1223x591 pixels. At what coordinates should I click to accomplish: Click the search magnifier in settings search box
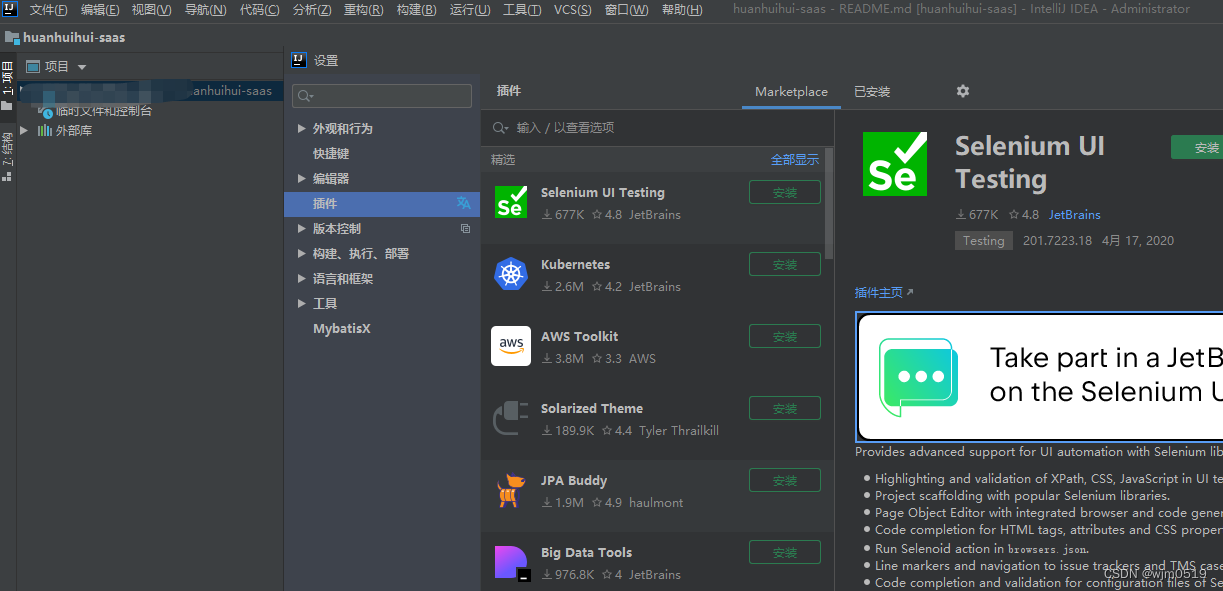tap(305, 96)
